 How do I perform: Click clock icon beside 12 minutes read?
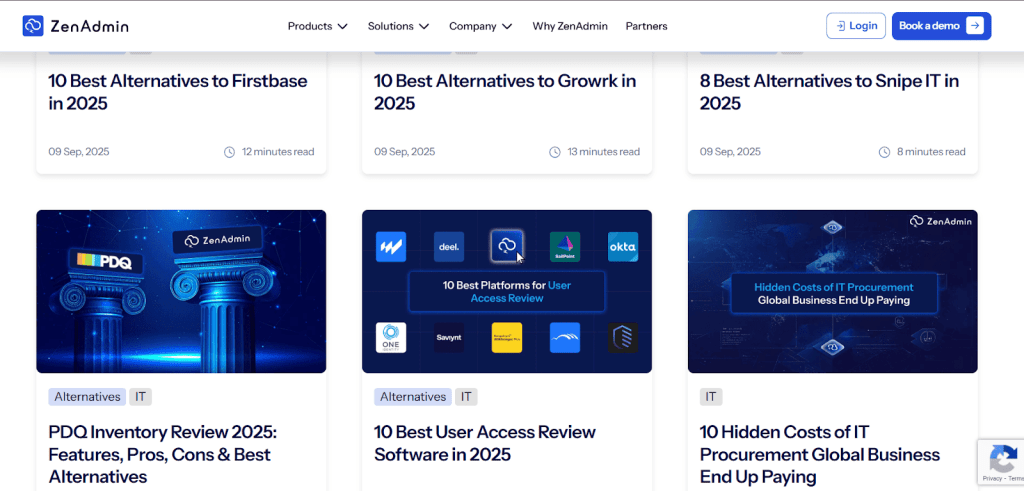pyautogui.click(x=230, y=152)
